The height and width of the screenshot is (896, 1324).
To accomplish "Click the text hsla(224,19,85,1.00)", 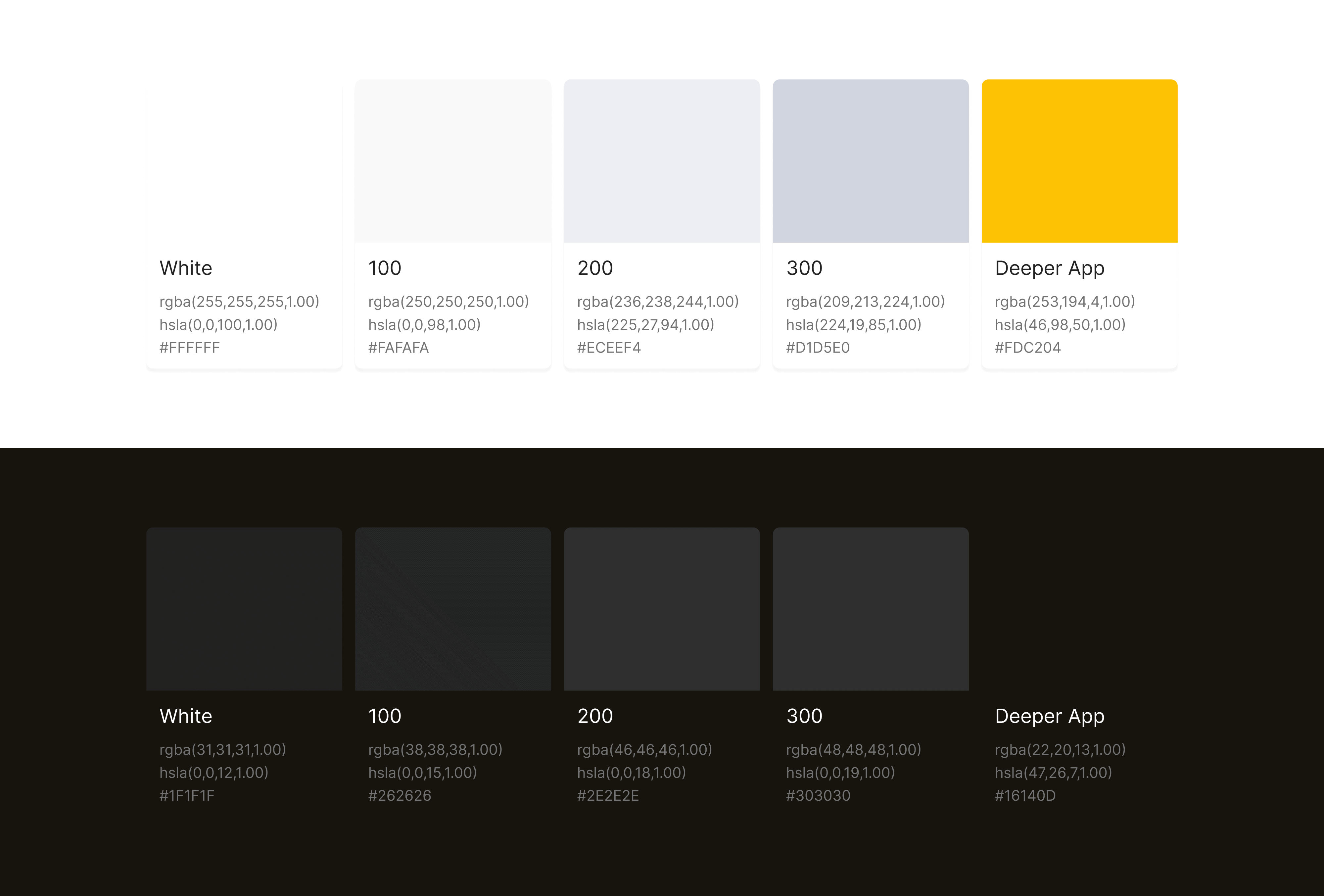I will [853, 325].
